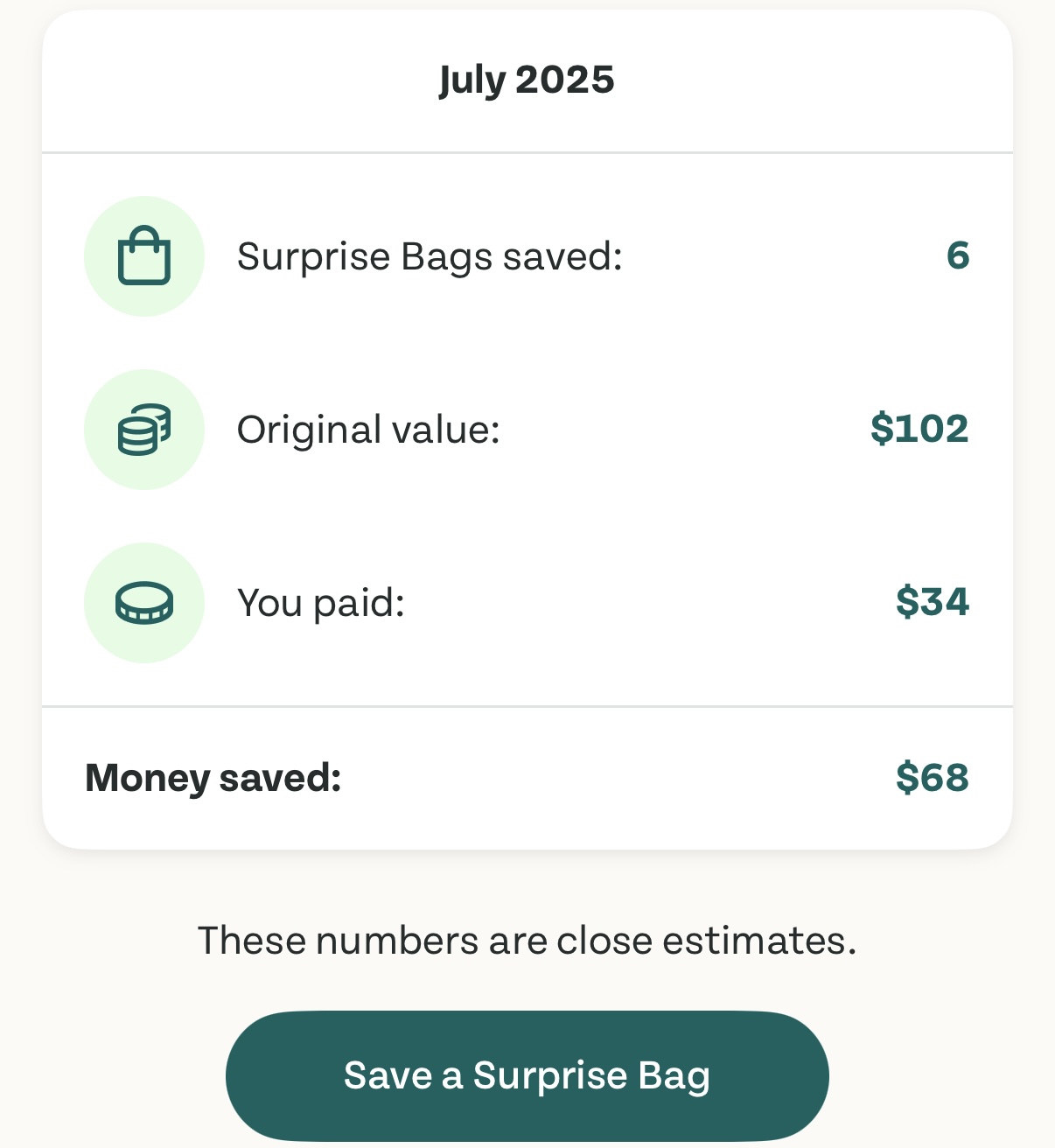Tap the You paid label
This screenshot has width=1055, height=1148.
[x=321, y=603]
